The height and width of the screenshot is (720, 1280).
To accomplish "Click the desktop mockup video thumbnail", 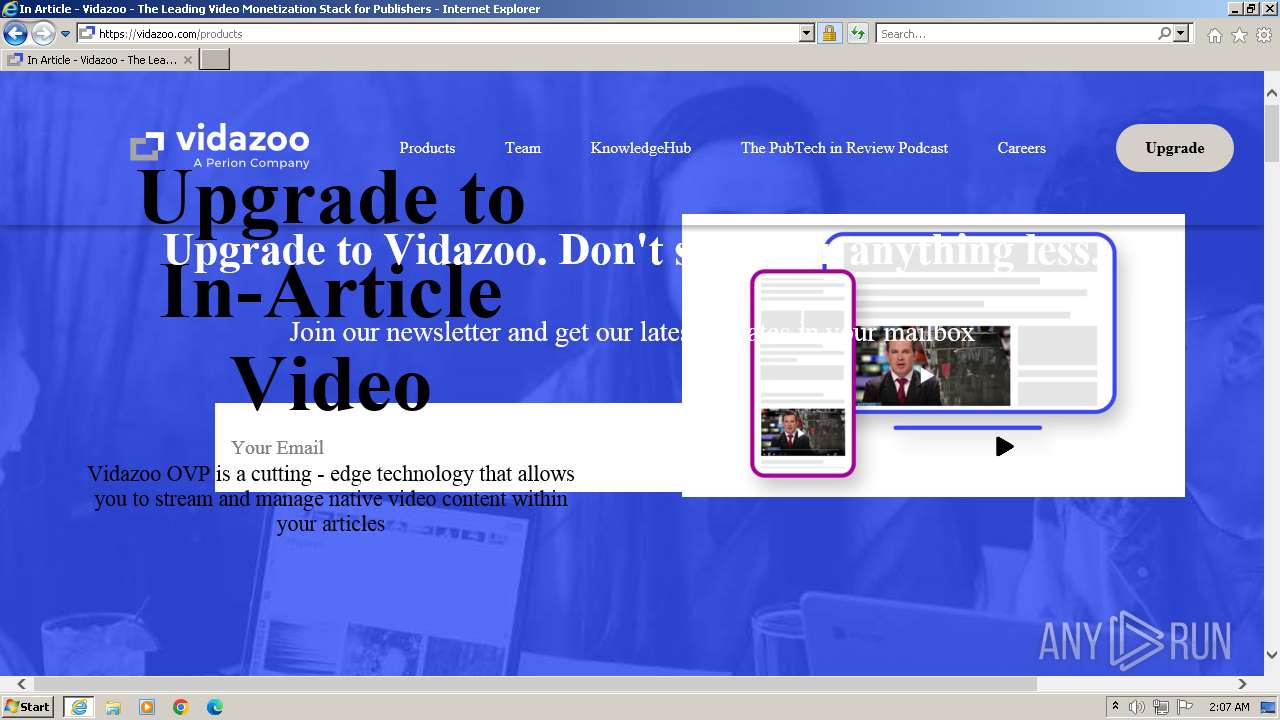I will click(x=933, y=366).
